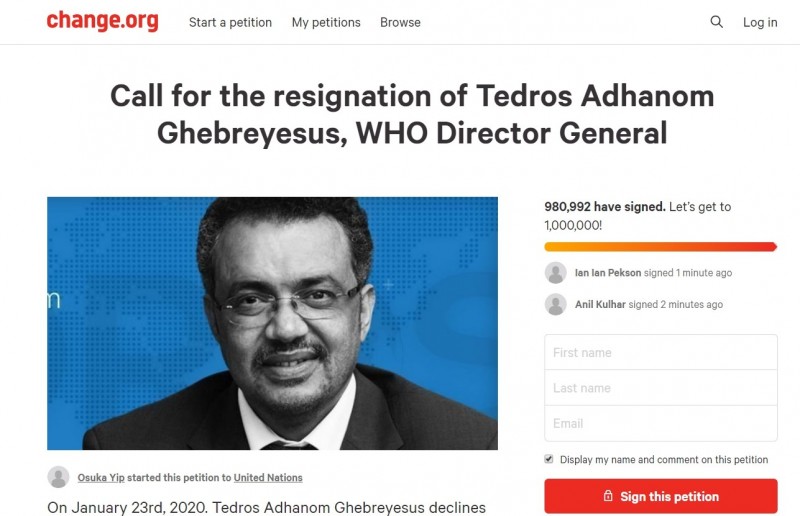The image size is (800, 516).
Task: Focus the First name field
Action: tap(660, 352)
